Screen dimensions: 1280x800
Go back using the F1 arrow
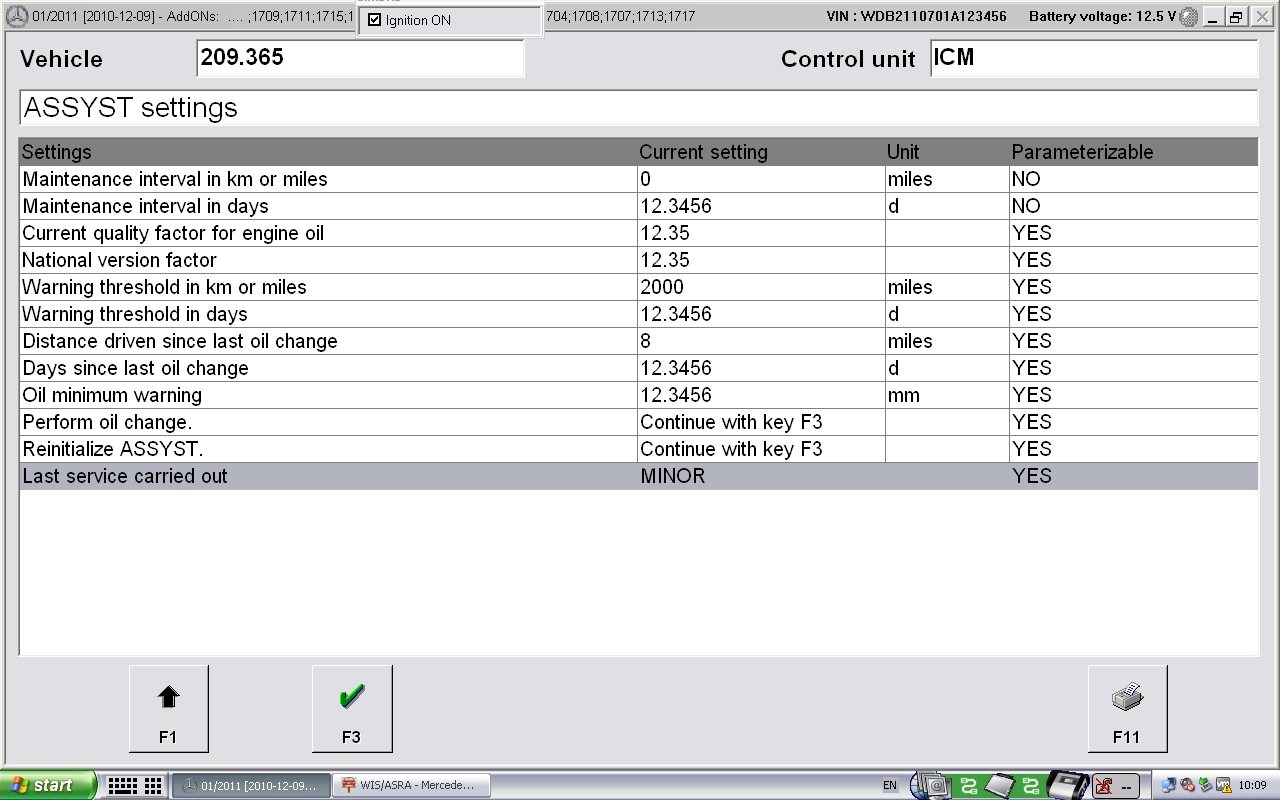(x=168, y=708)
